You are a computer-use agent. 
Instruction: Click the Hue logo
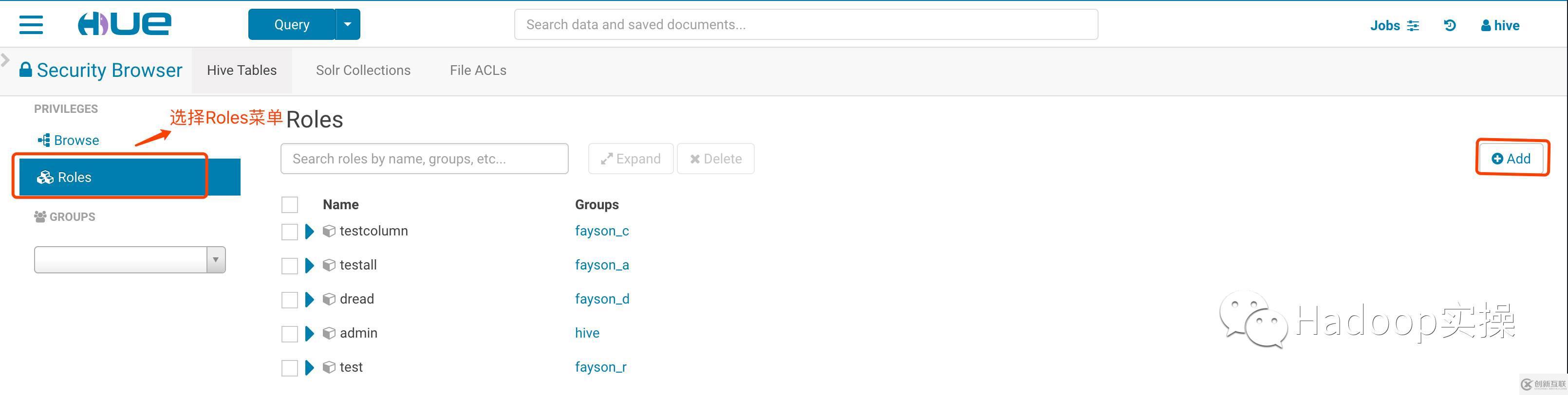(125, 24)
